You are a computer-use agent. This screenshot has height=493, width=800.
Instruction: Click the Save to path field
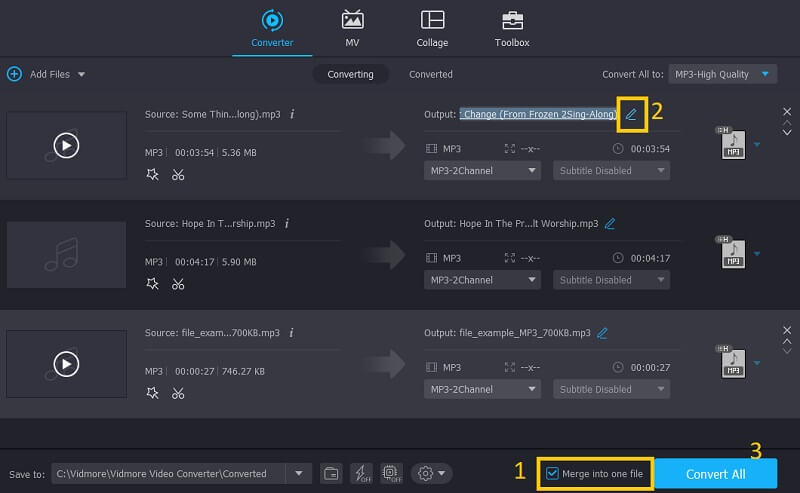tap(168, 473)
